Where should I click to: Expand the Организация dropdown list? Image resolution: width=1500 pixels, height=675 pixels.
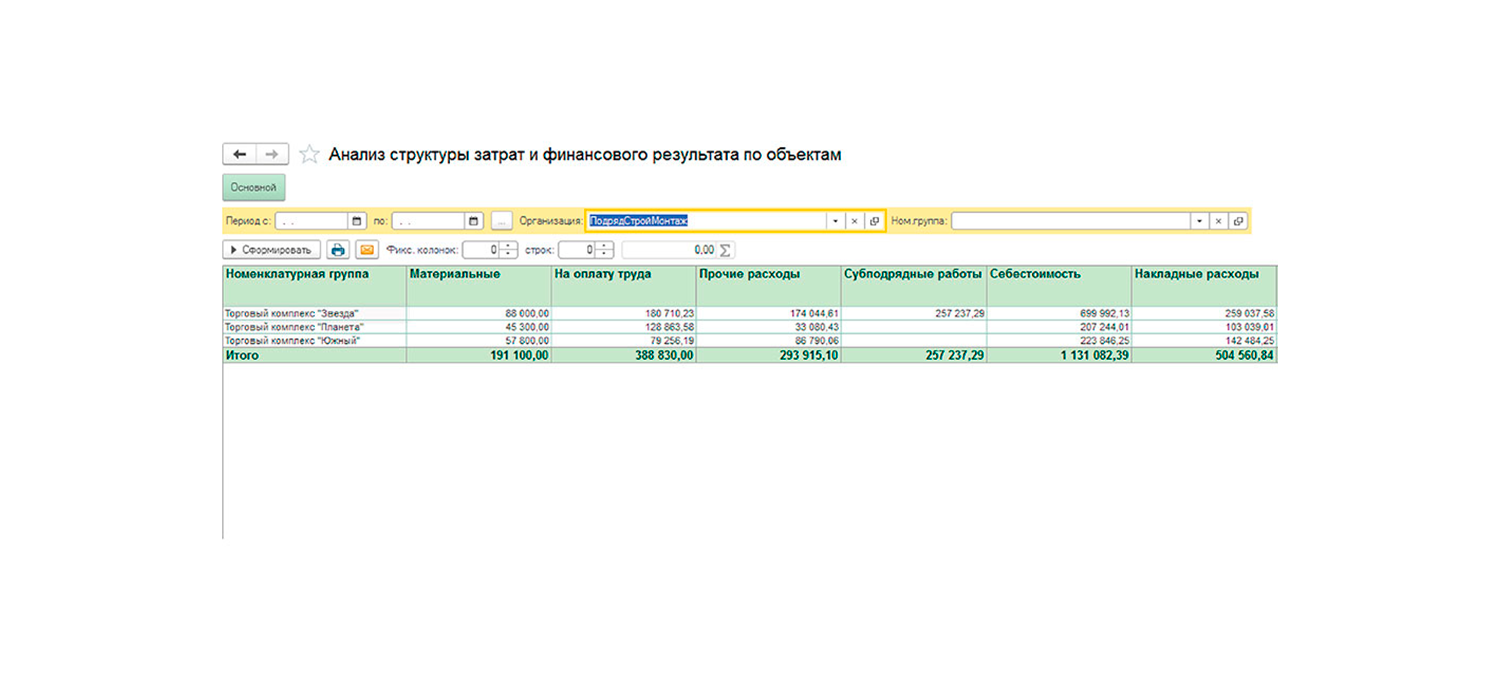(x=835, y=221)
